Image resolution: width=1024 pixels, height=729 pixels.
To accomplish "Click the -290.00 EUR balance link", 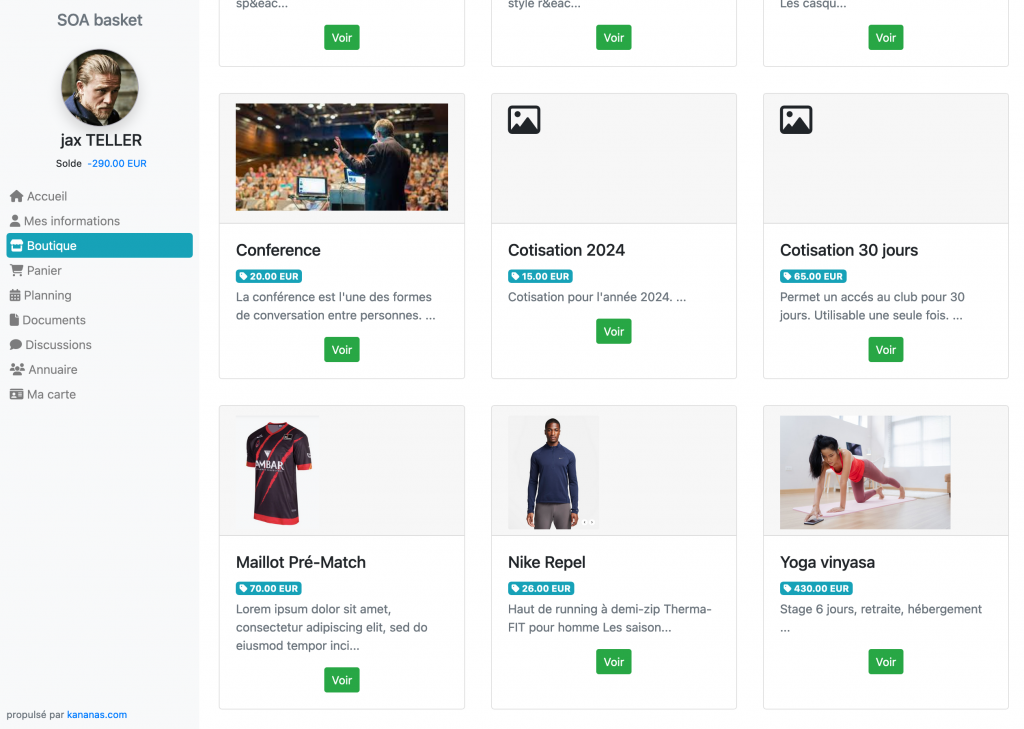I will 117,163.
